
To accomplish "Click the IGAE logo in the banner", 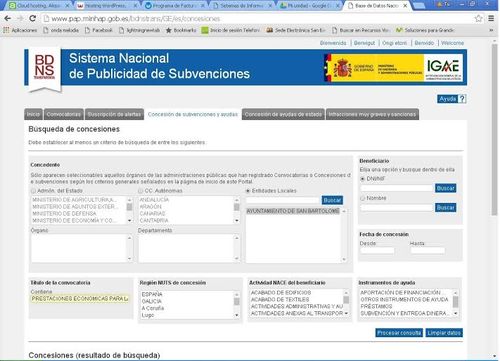I will coord(443,68).
